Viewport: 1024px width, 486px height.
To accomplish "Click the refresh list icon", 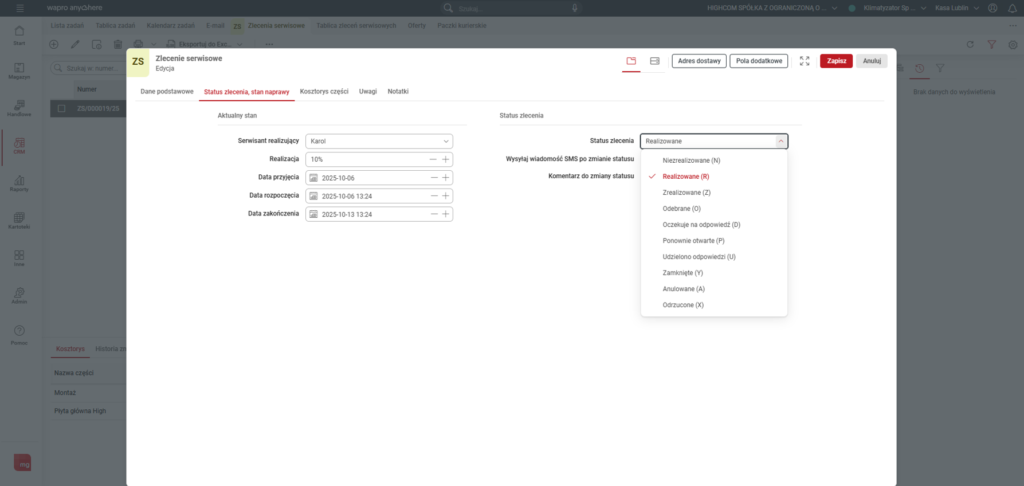I will [970, 44].
